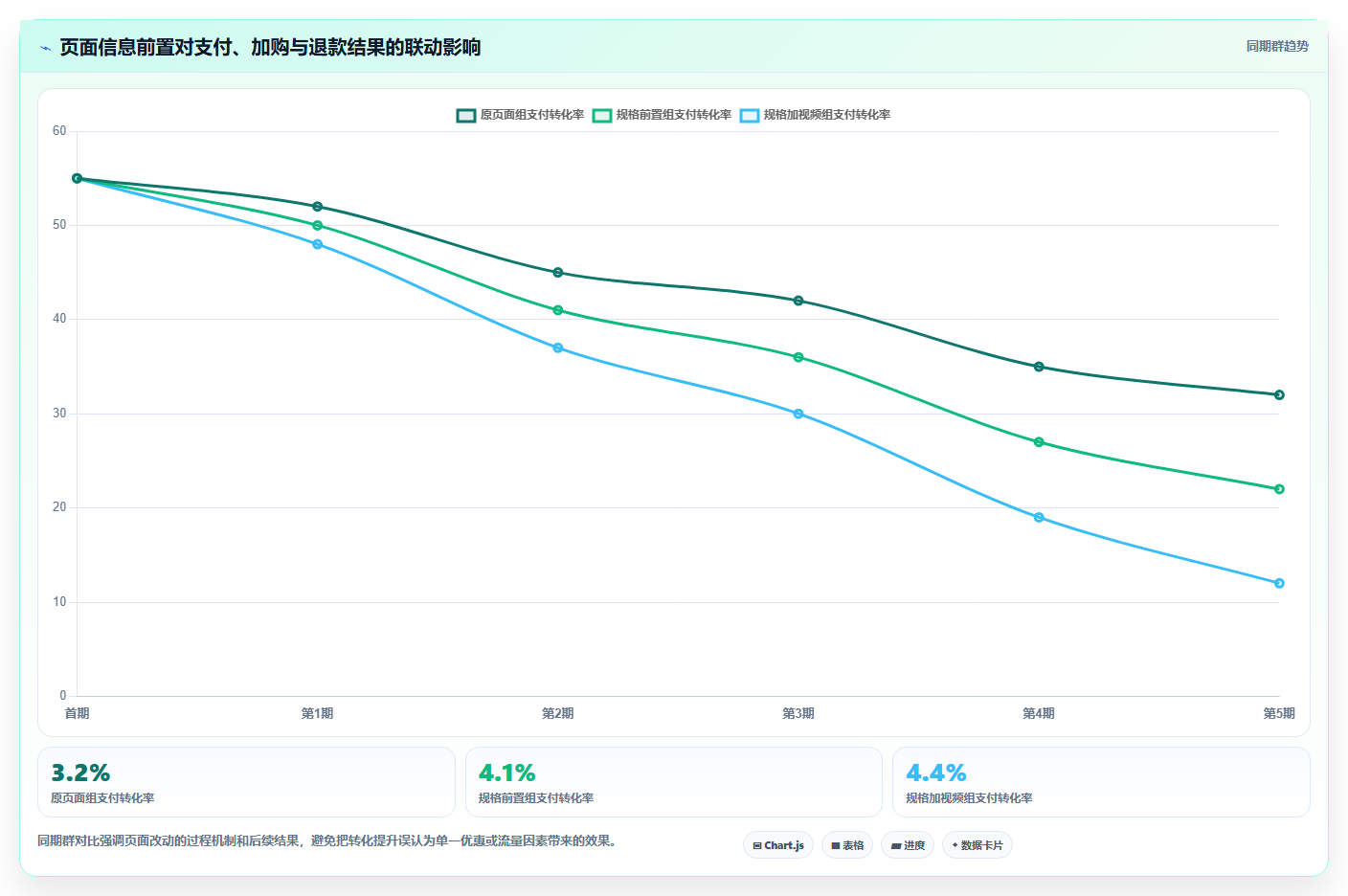Toggle the 规格前置组支付转化率 legend item
1348x896 pixels.
663,115
